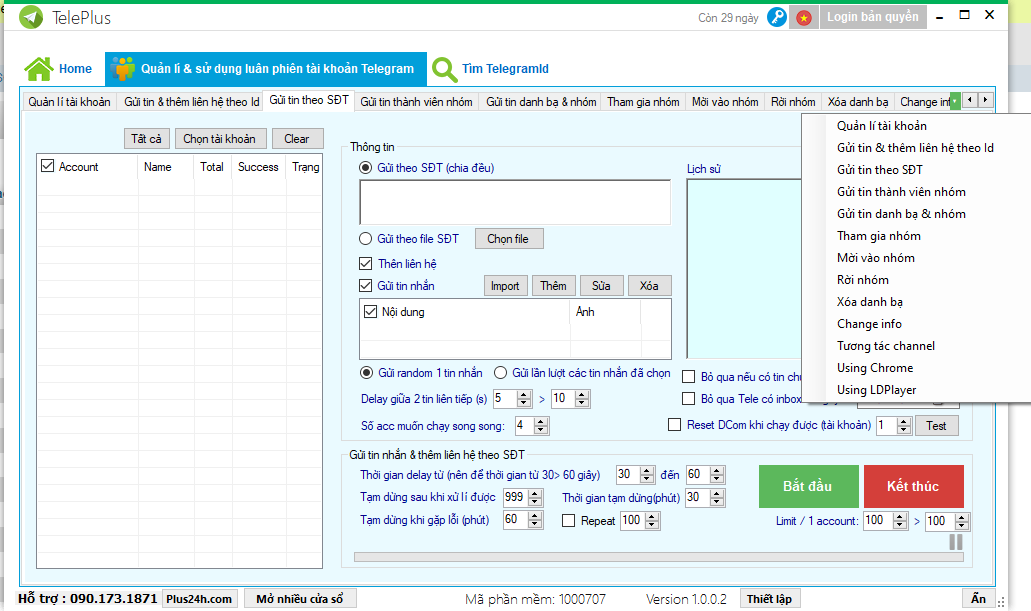This screenshot has height=611, width=1031.
Task: Uncheck the Thên liên hệ checkbox
Action: click(x=366, y=264)
